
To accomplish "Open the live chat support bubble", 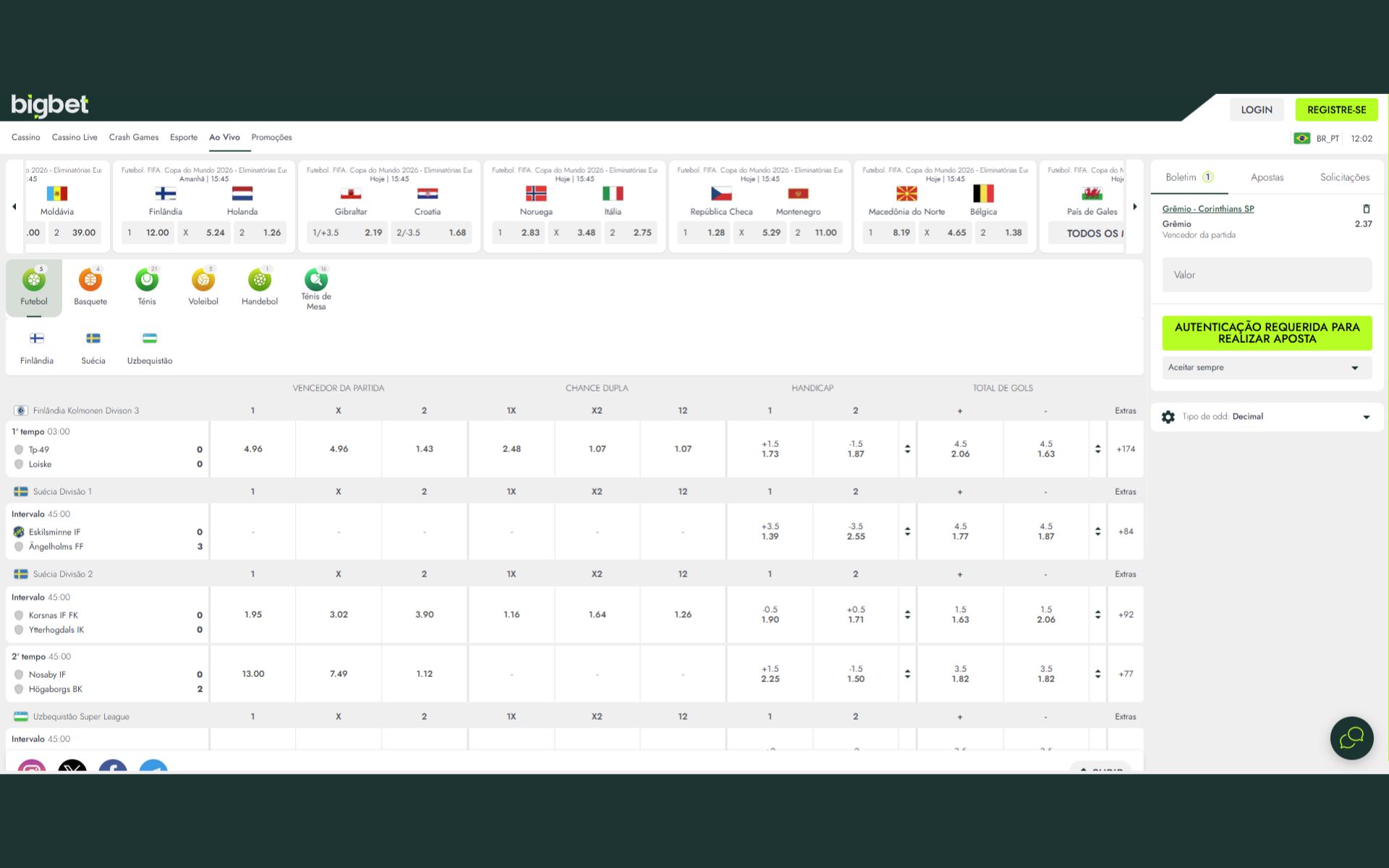I will [x=1351, y=738].
